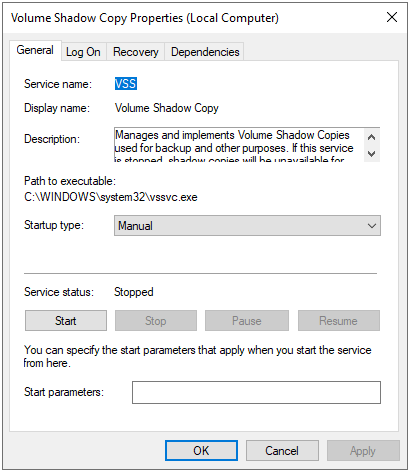Switch to the Log On tab

point(83,52)
